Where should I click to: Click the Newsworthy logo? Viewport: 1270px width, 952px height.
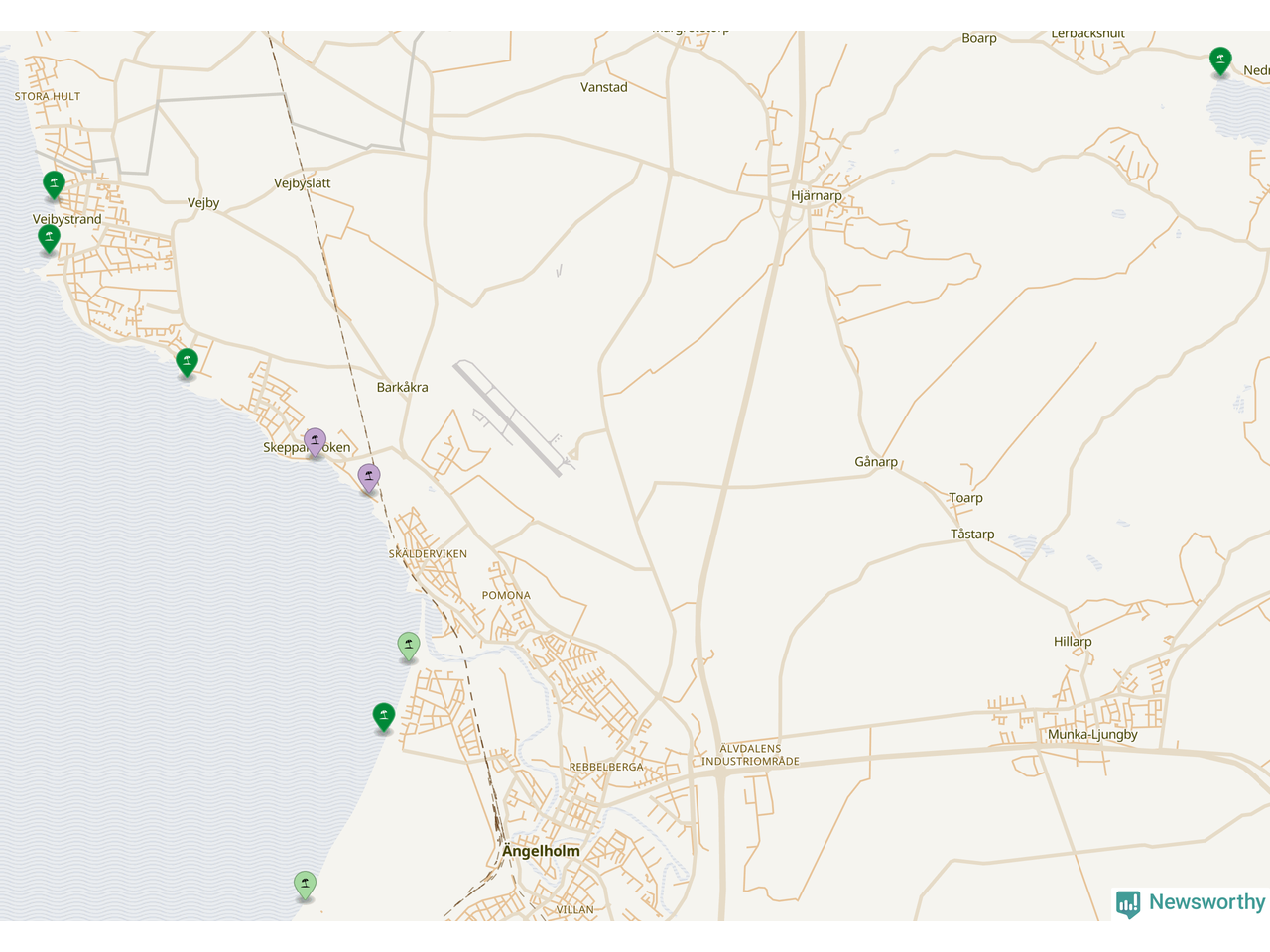1190,903
